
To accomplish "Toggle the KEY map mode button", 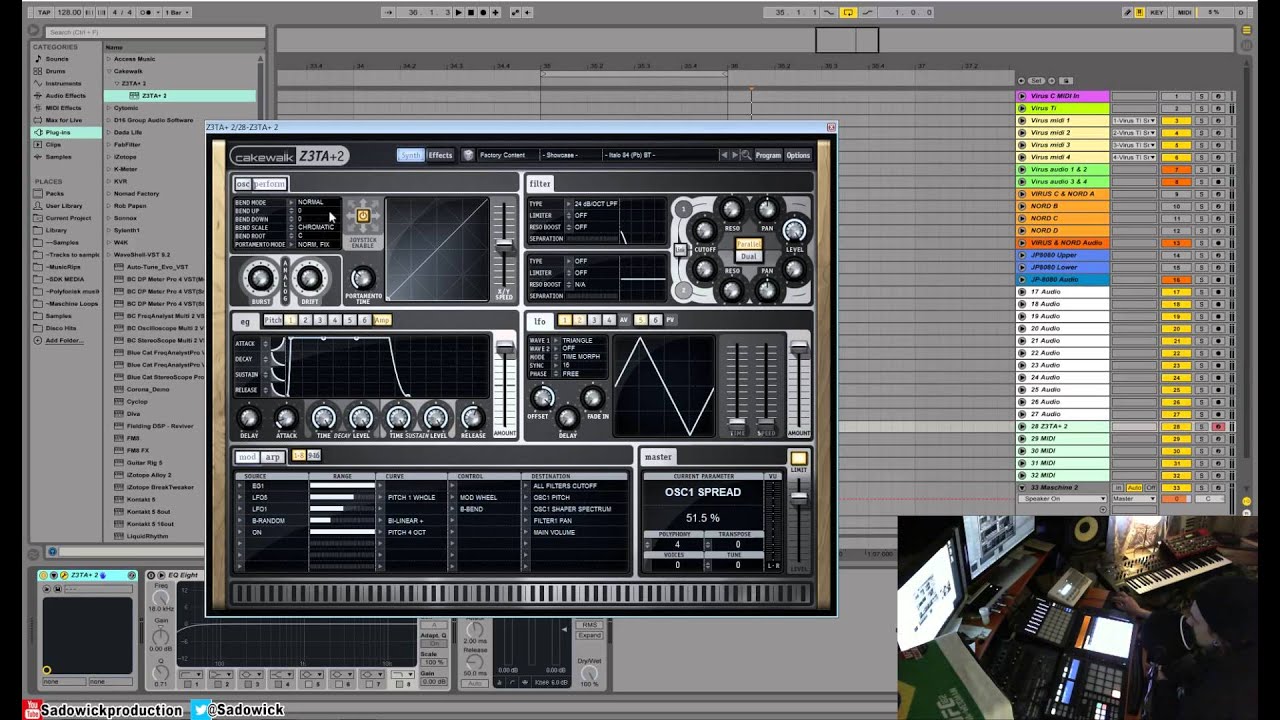I will click(1157, 12).
